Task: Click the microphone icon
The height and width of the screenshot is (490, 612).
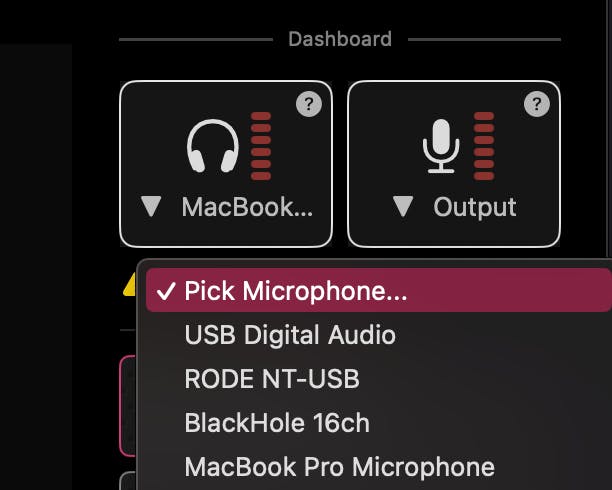Action: click(x=440, y=147)
